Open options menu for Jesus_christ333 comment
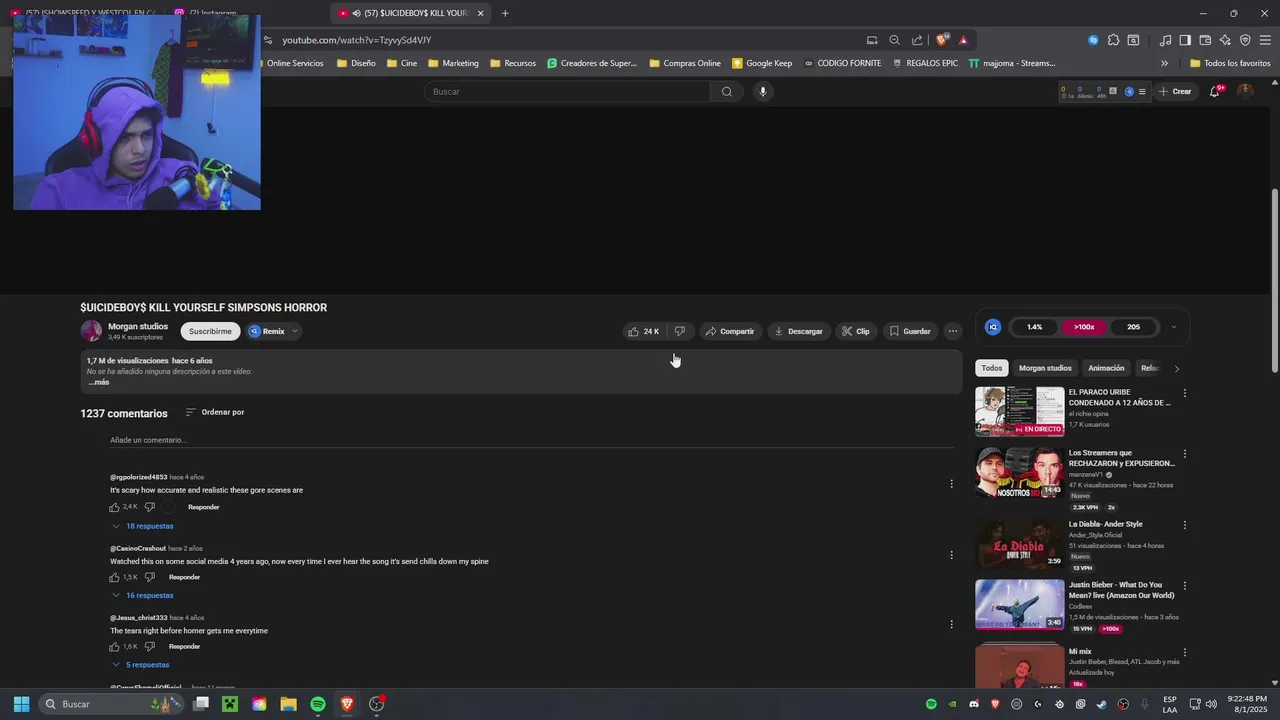Screen dimensions: 1280x720 [x=951, y=624]
